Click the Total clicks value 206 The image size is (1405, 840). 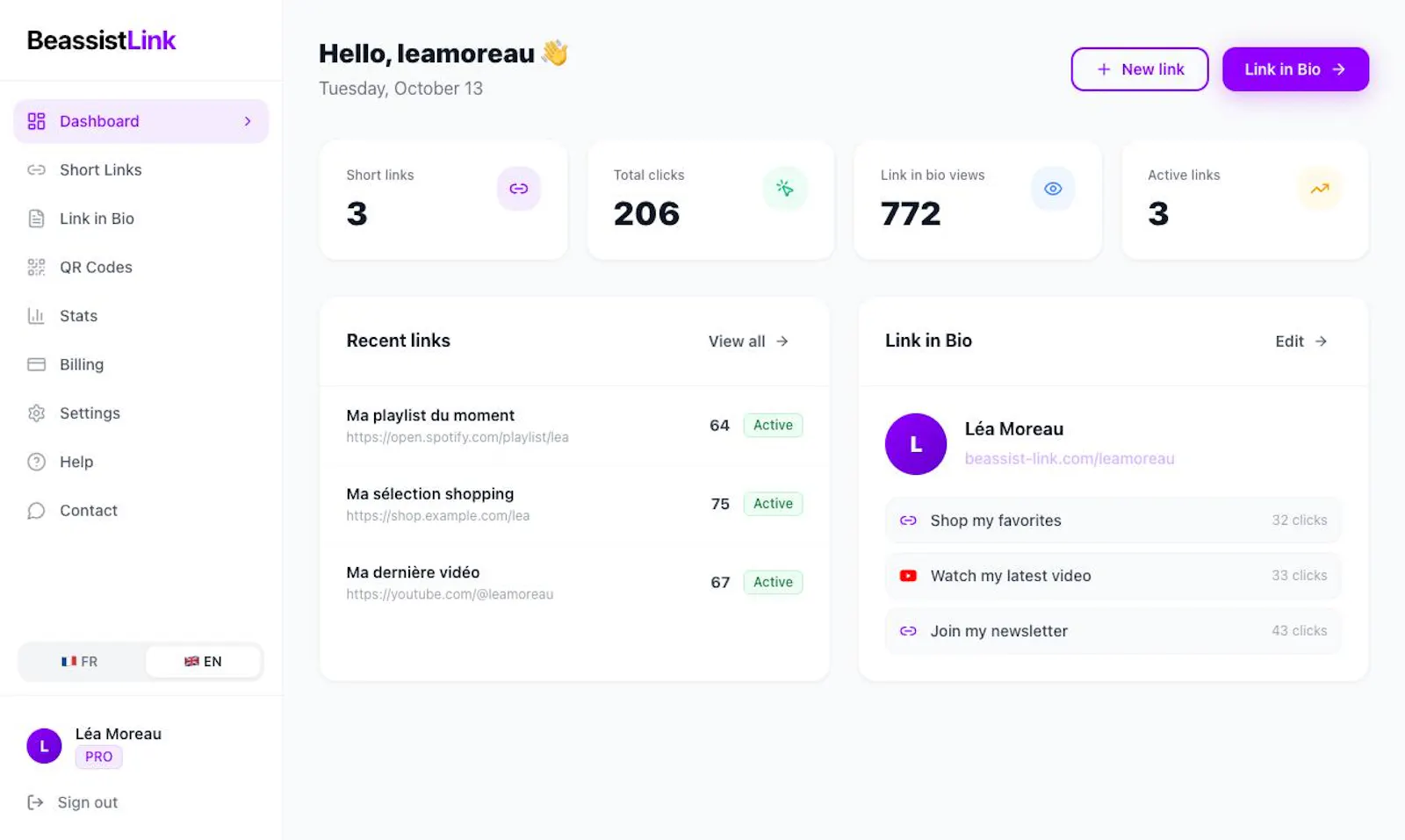(x=646, y=214)
